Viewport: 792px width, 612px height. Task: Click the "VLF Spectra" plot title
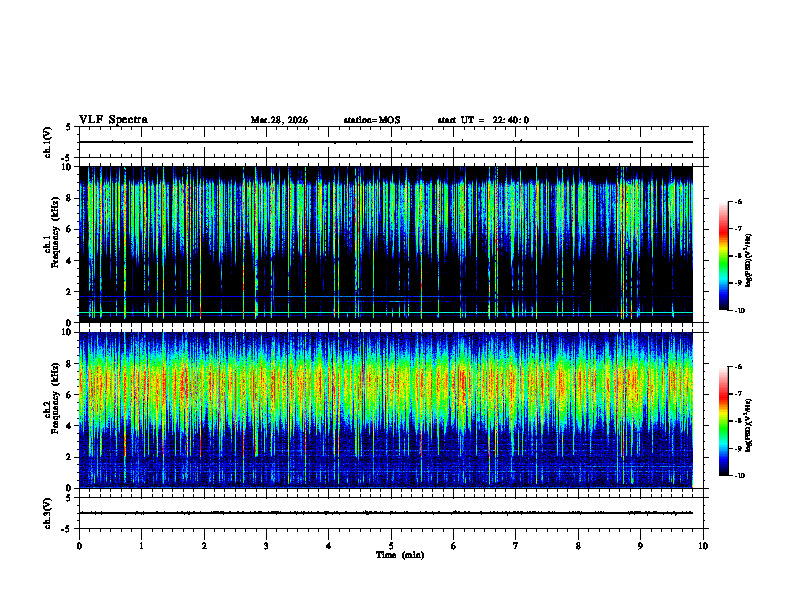point(113,120)
